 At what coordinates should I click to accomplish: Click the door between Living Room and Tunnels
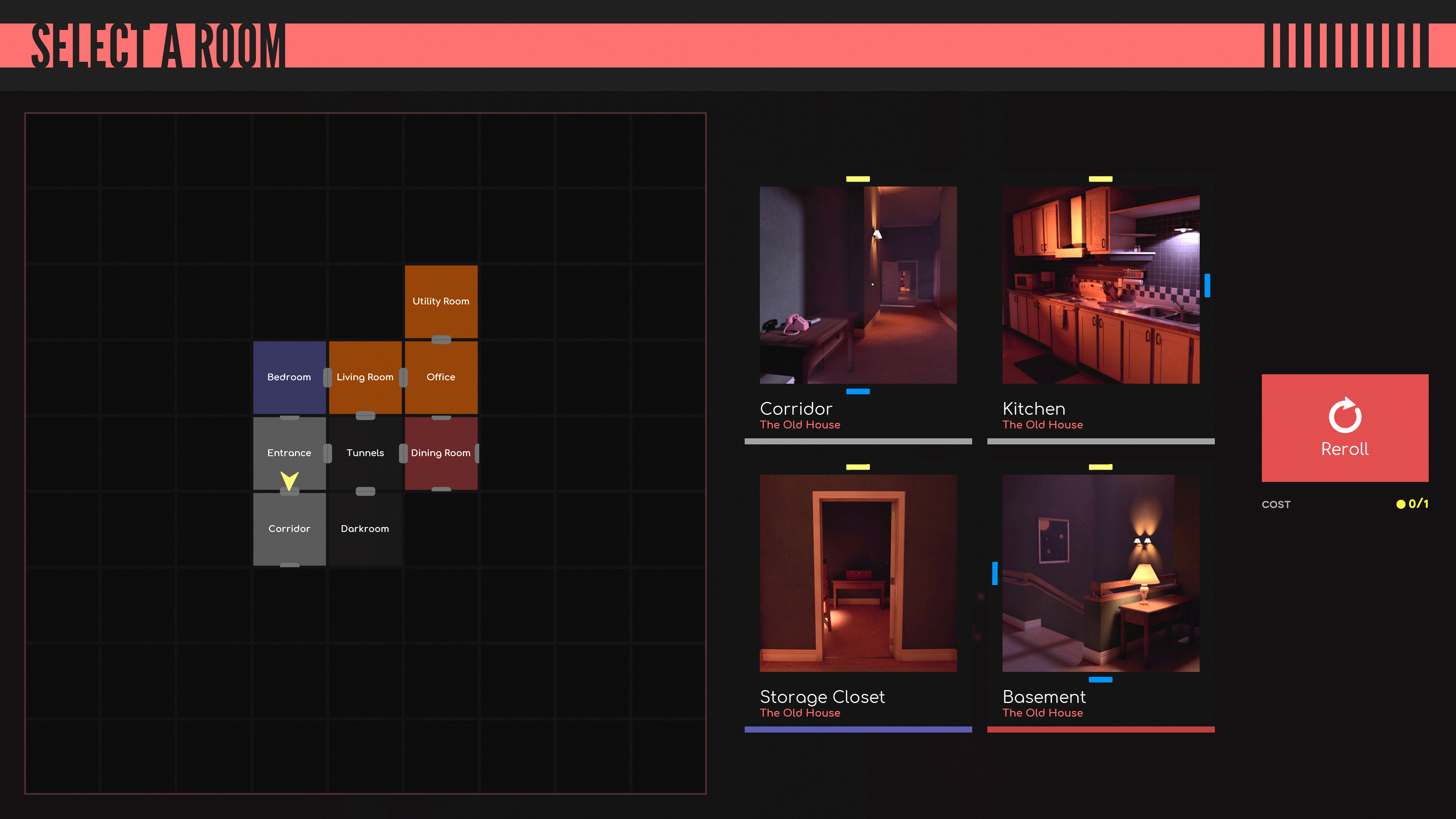(x=365, y=416)
